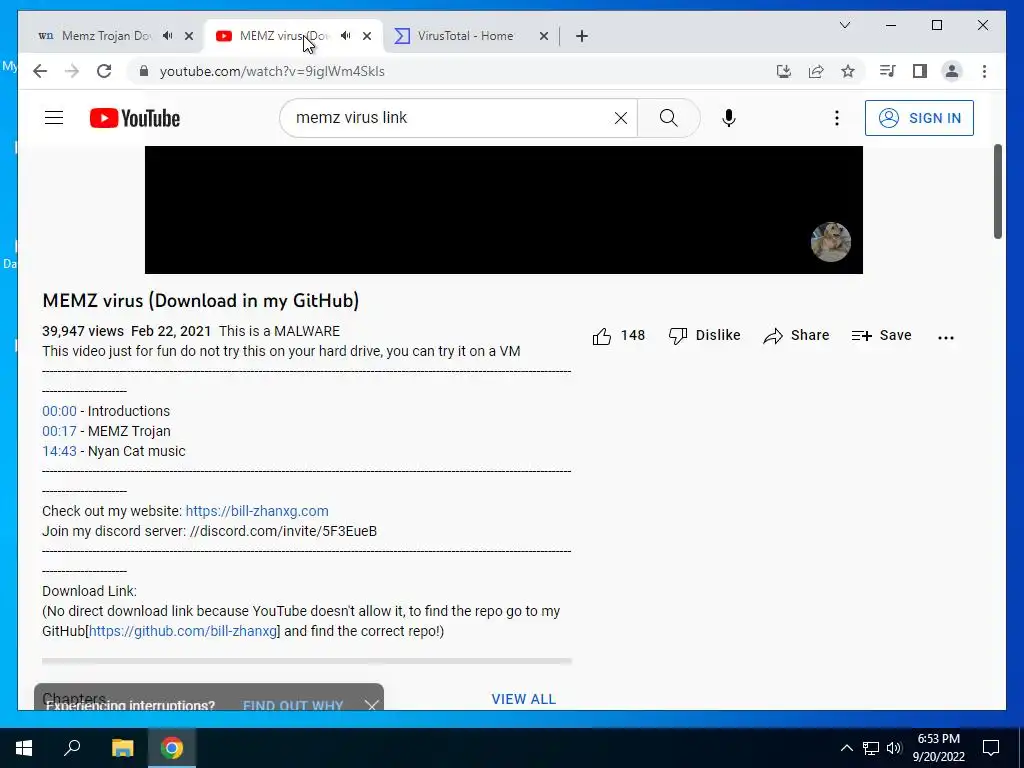Close the MEMZ virus YouTube tab
This screenshot has width=1024, height=768.
pos(367,36)
